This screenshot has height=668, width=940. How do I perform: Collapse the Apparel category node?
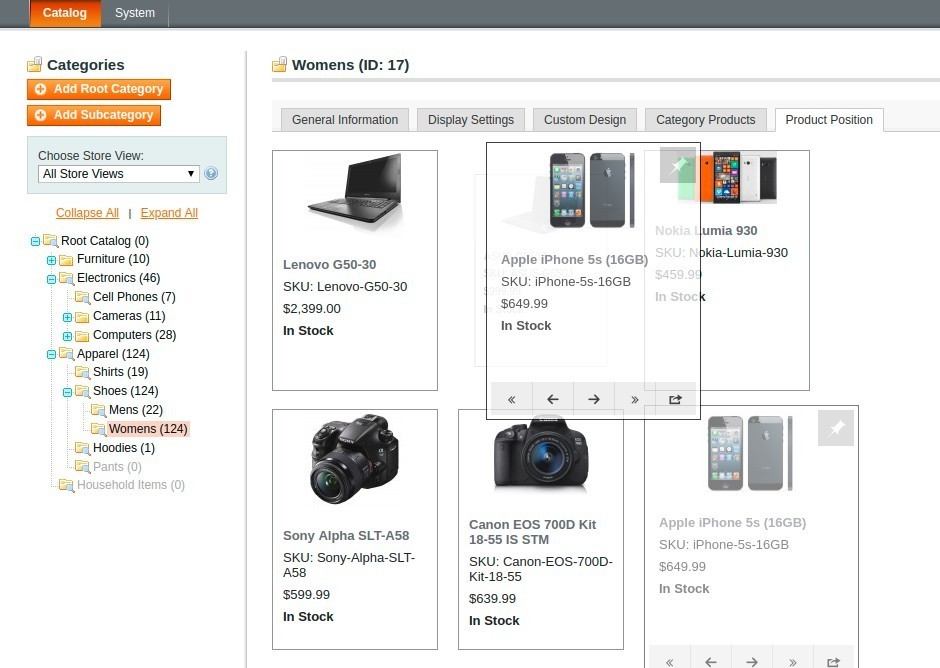52,354
